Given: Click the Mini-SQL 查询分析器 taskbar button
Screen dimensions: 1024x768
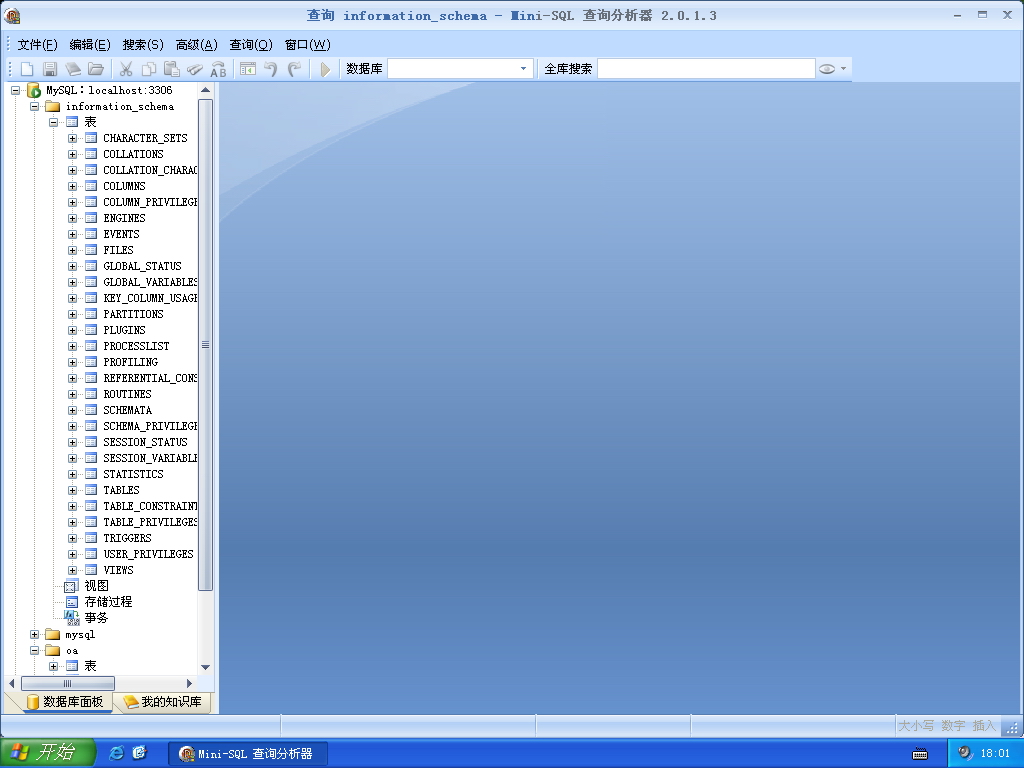Looking at the screenshot, I should click(248, 754).
